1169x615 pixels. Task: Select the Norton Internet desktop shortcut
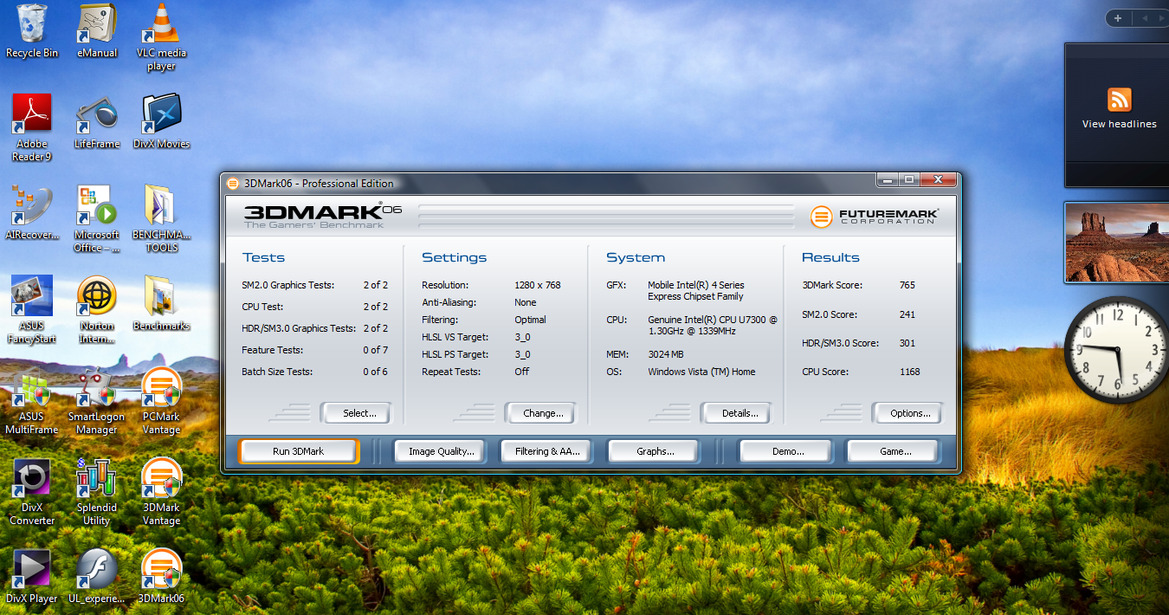(x=97, y=309)
